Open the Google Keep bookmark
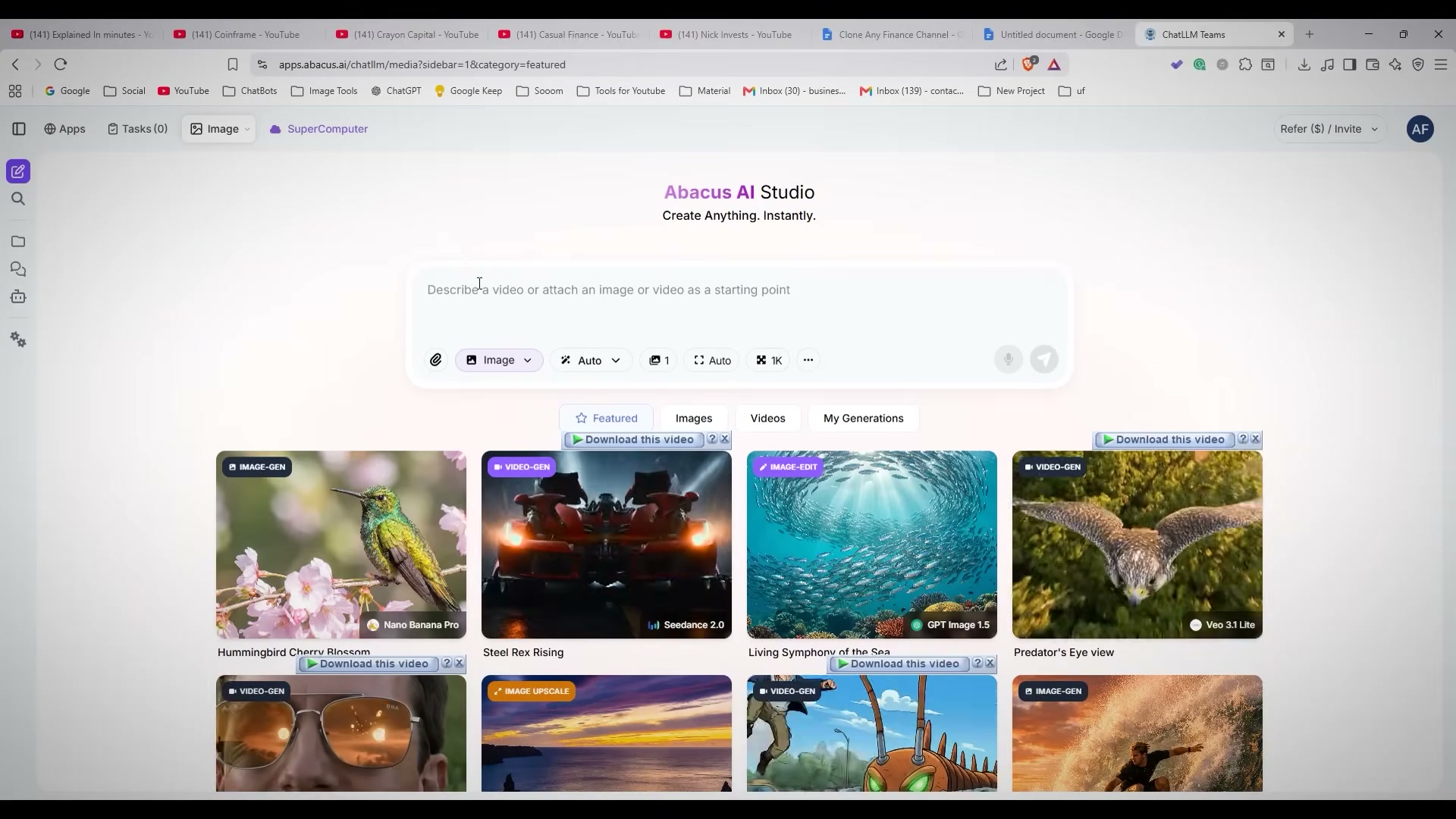This screenshot has width=1456, height=819. coord(469,91)
